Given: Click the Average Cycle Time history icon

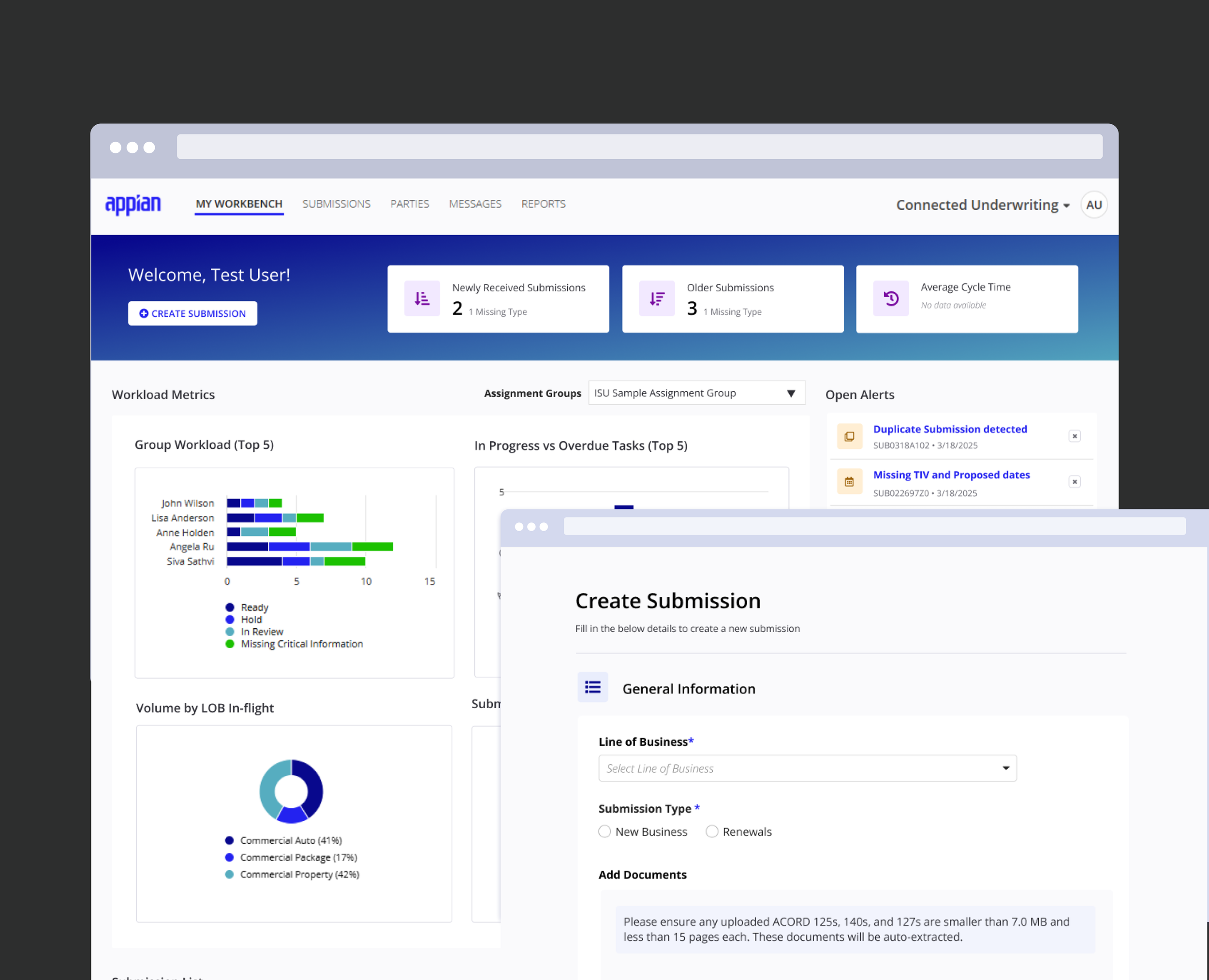Looking at the screenshot, I should (891, 298).
